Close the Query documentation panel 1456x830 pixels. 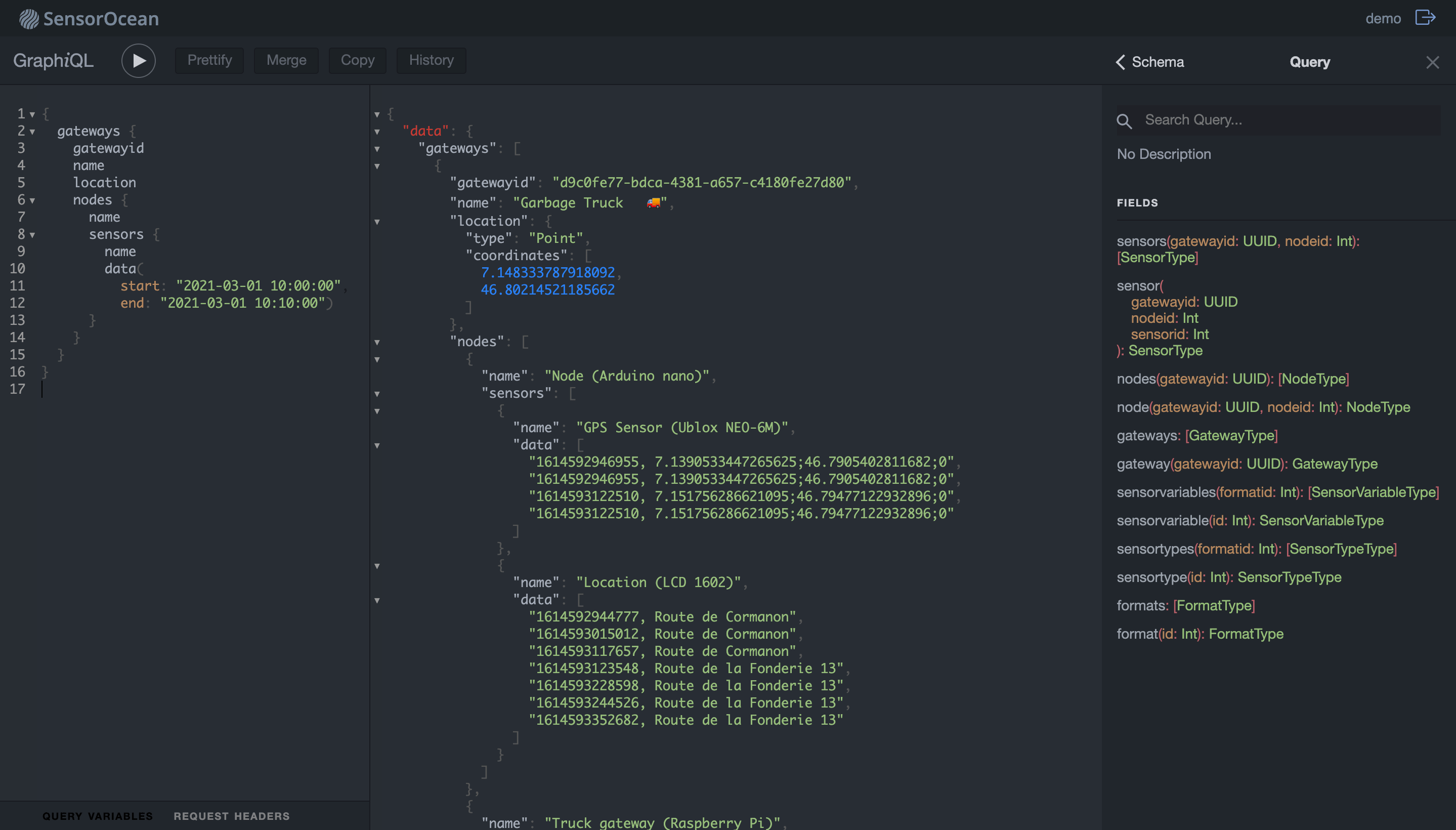[x=1432, y=63]
